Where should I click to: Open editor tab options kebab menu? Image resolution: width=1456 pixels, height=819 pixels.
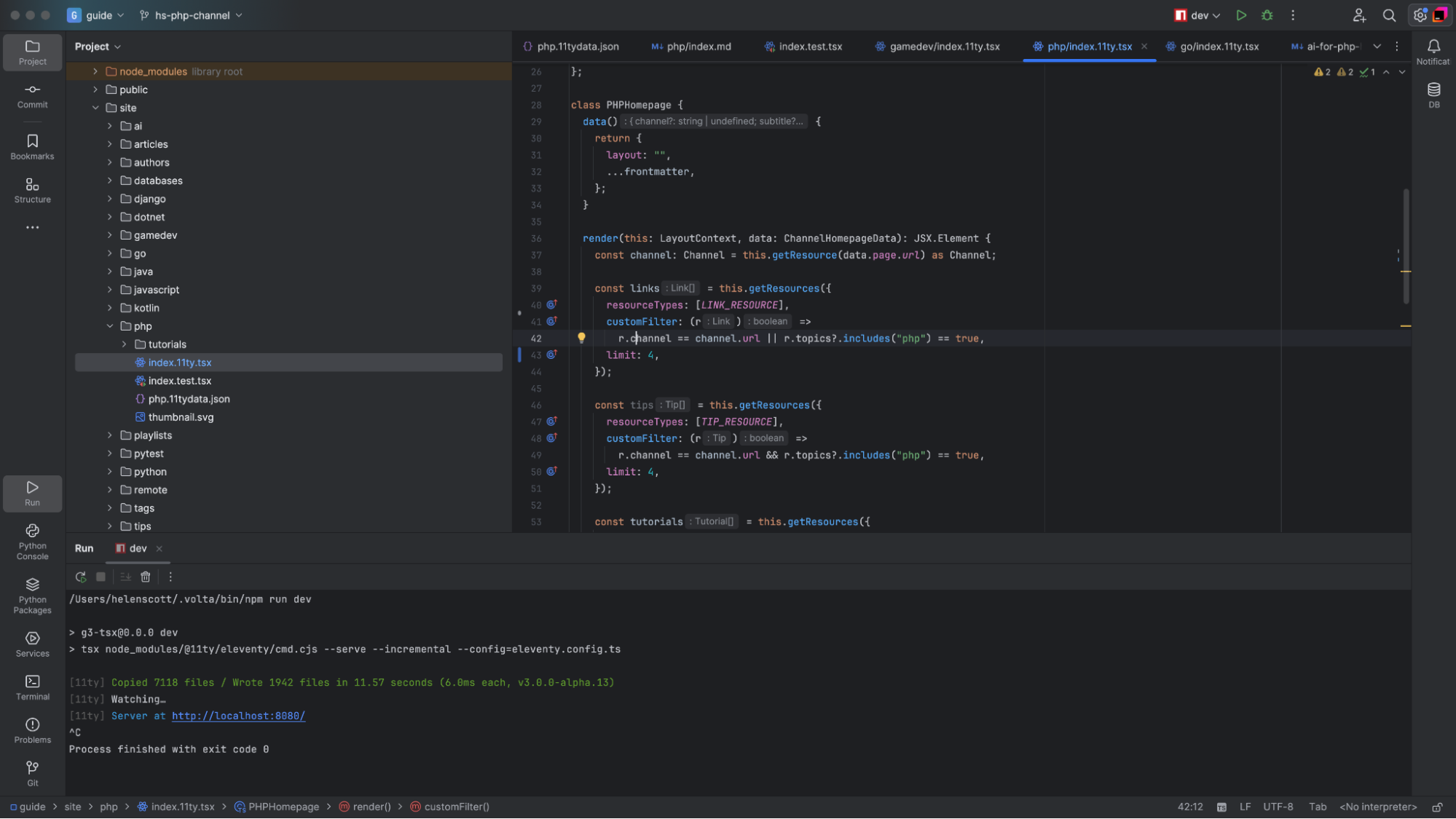click(1396, 47)
